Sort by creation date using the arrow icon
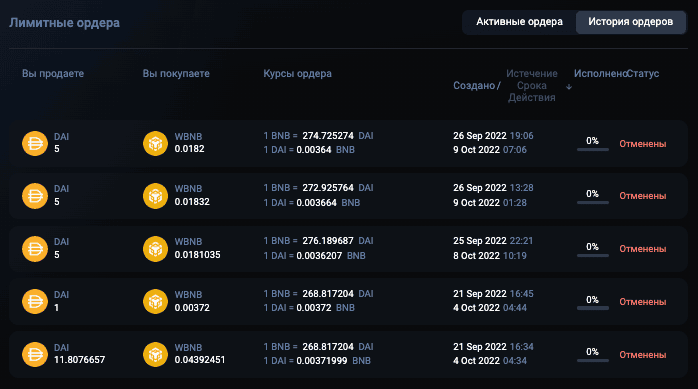The image size is (698, 389). point(569,87)
